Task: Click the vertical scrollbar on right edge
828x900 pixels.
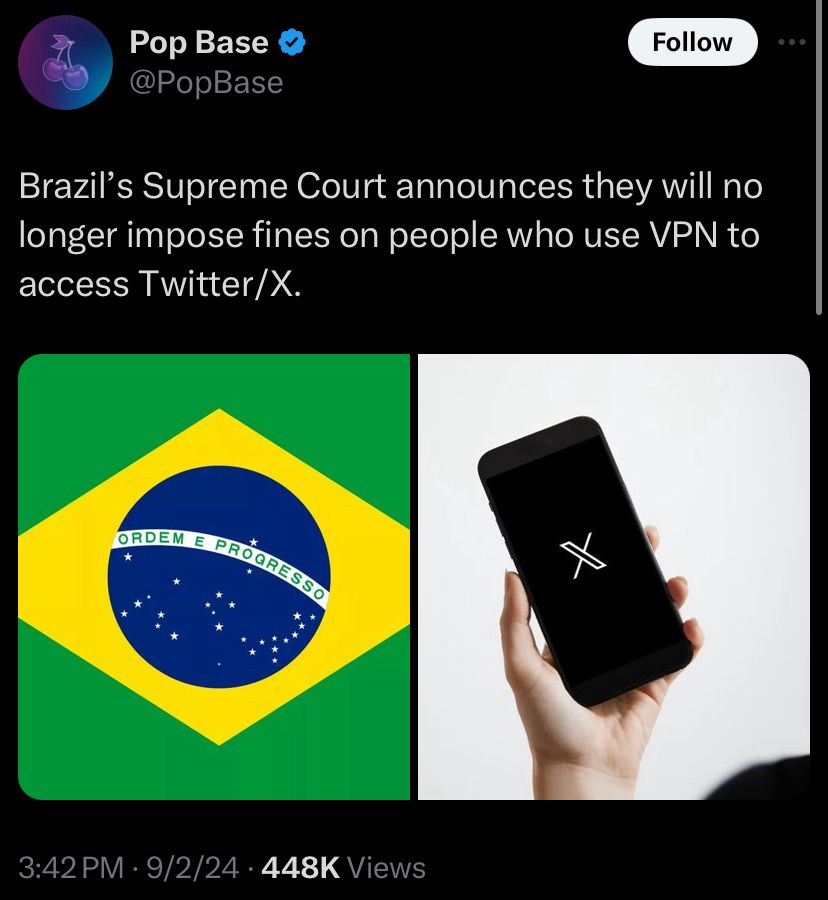Action: (x=819, y=157)
